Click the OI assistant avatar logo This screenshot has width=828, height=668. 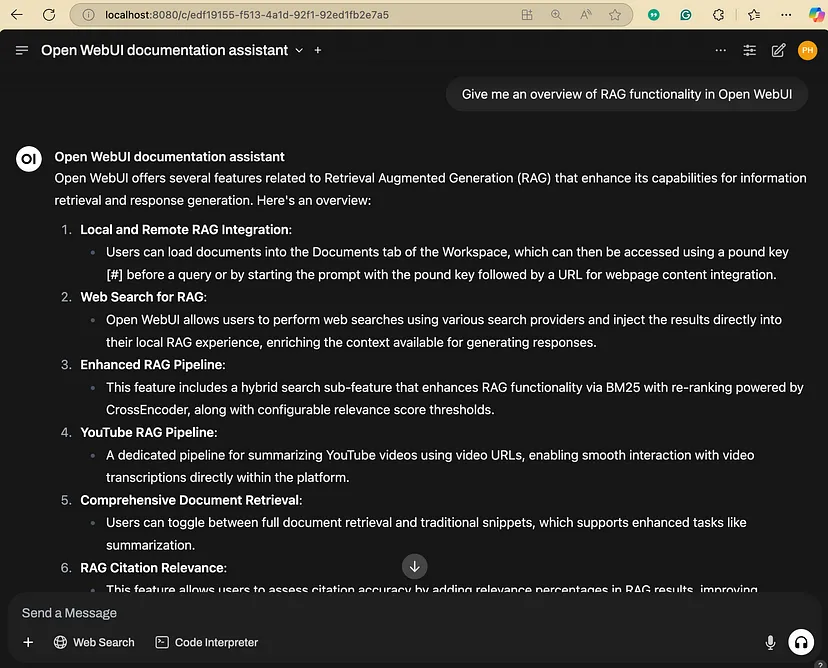click(29, 159)
